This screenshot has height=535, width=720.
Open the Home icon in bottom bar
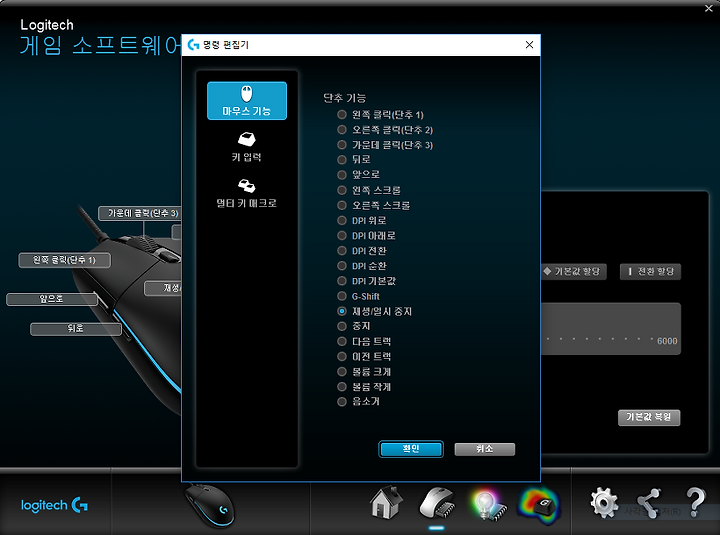point(386,503)
